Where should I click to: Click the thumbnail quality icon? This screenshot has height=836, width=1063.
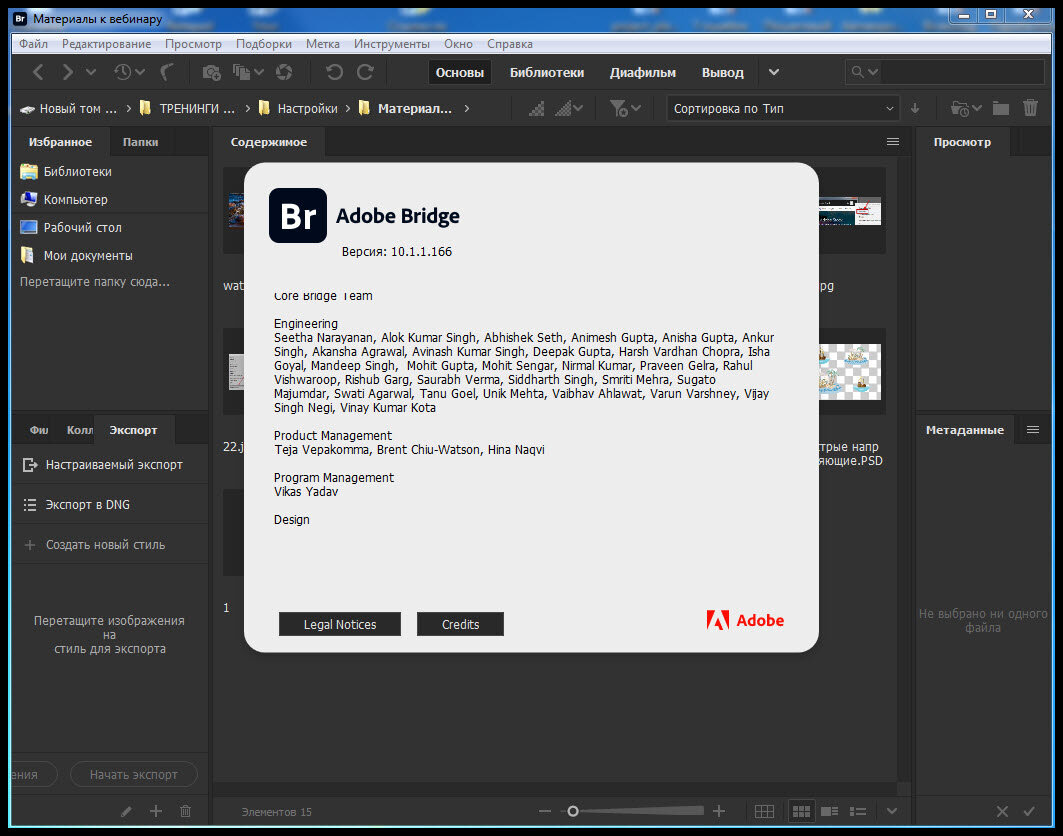536,108
